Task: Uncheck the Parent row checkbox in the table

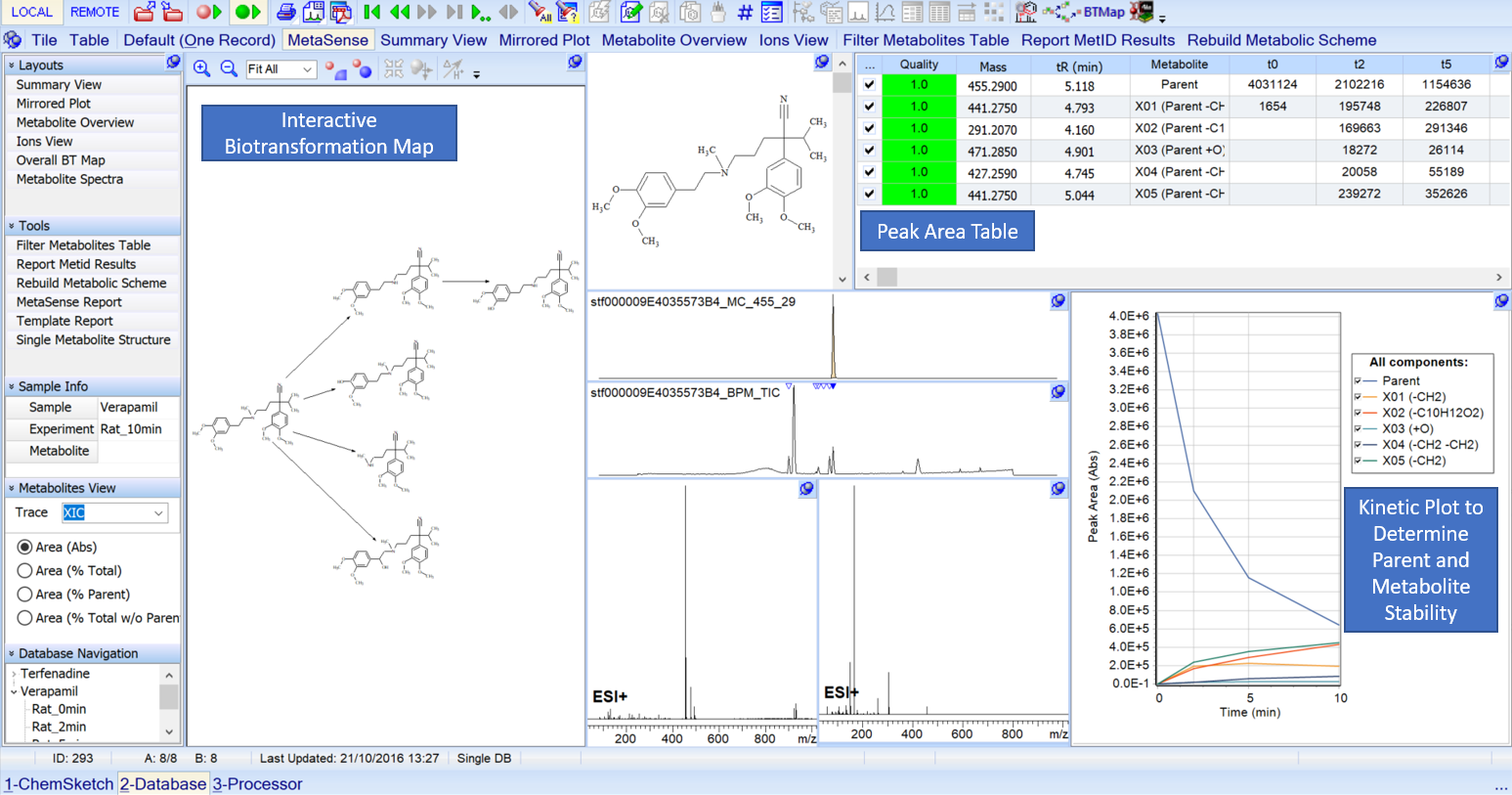Action: pos(869,85)
